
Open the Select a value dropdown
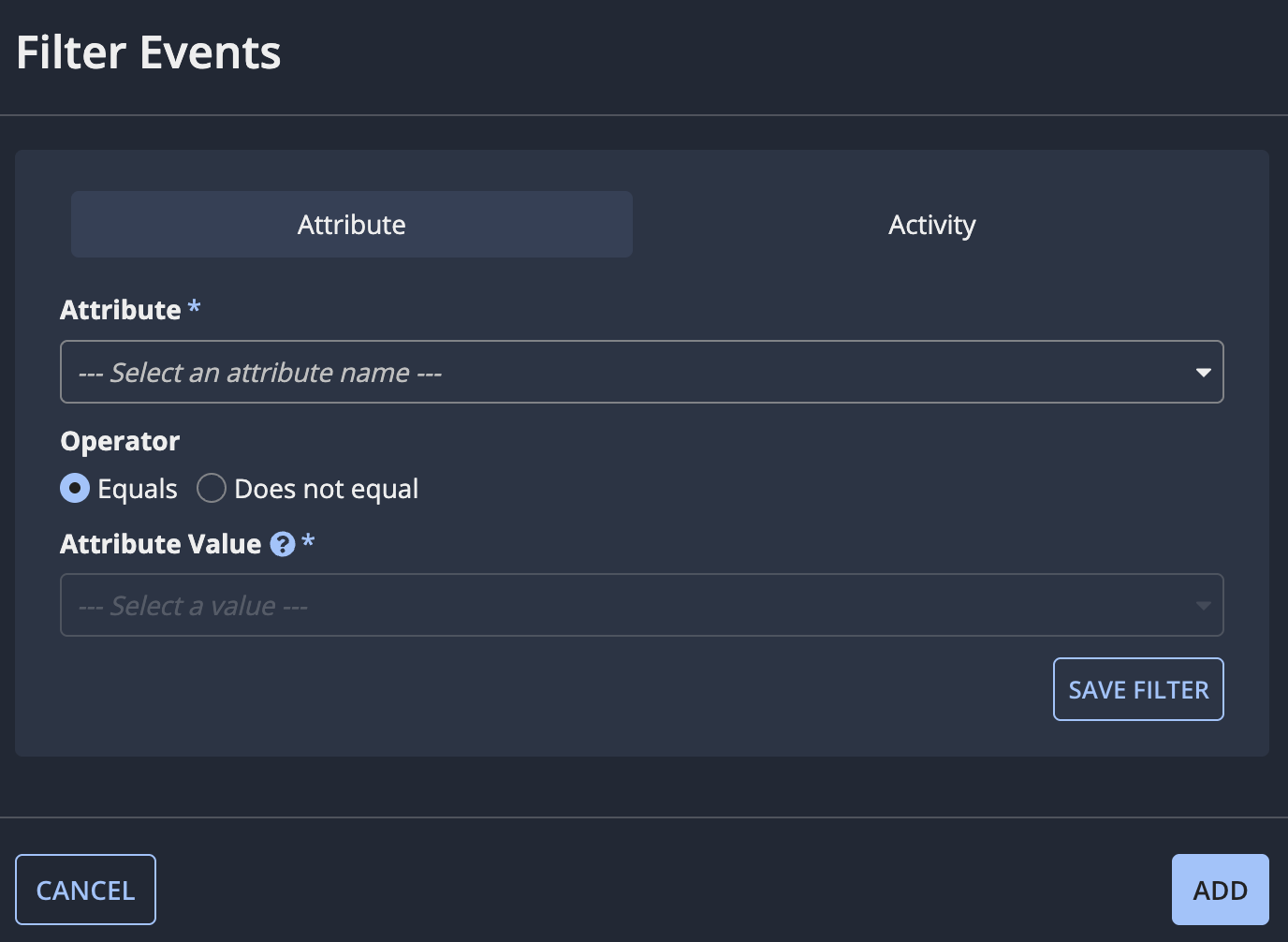[642, 605]
